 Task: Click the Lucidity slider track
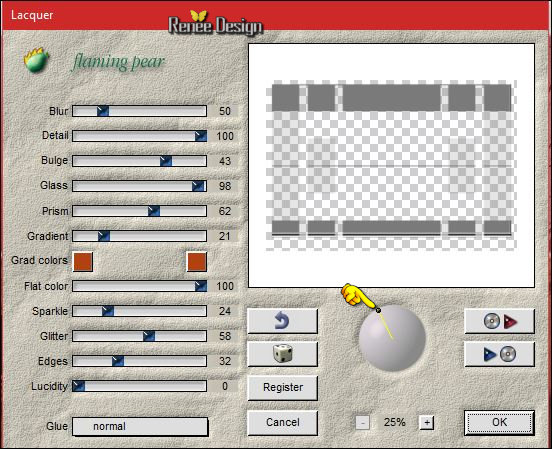139,386
